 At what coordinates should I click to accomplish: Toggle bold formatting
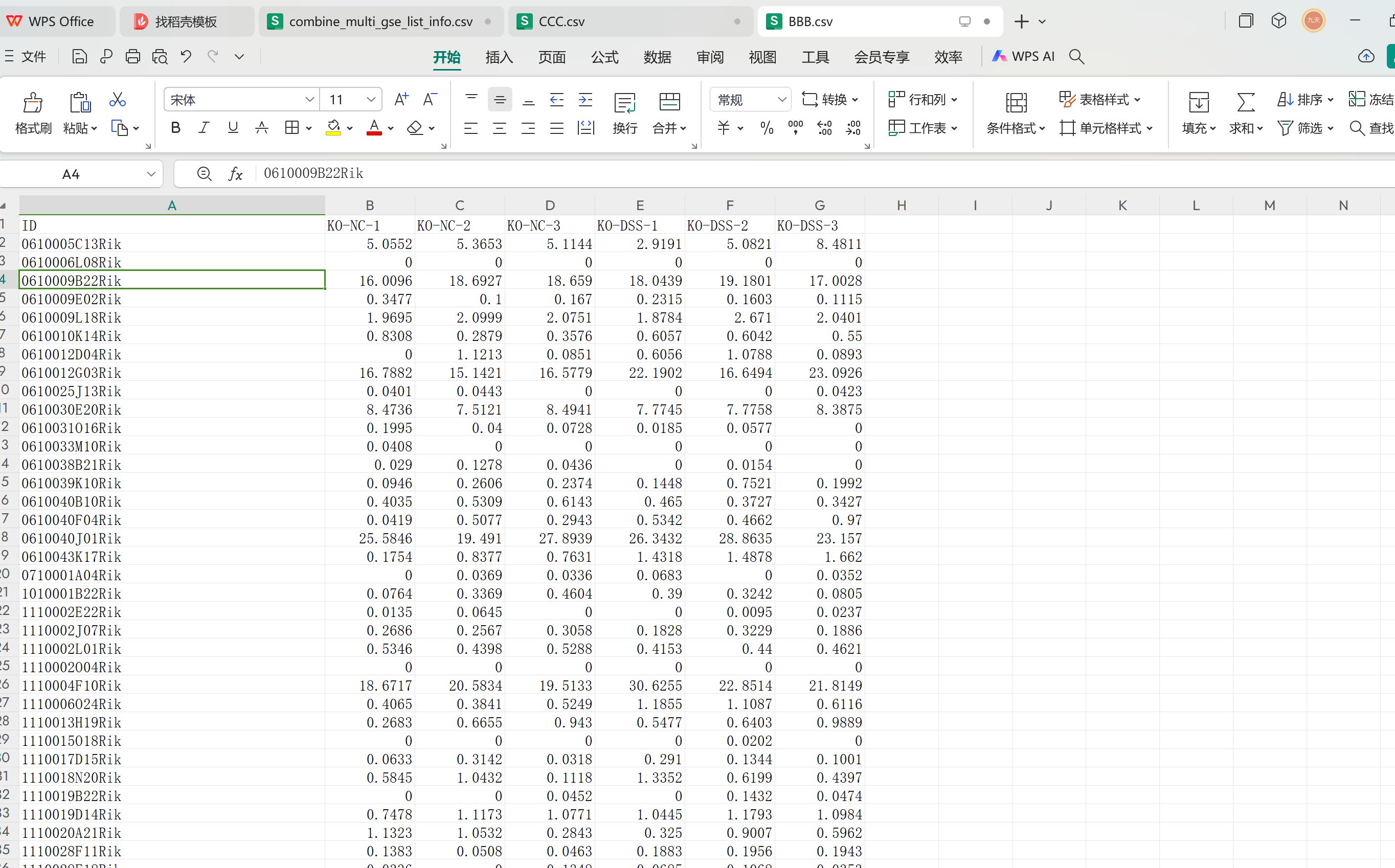point(176,128)
